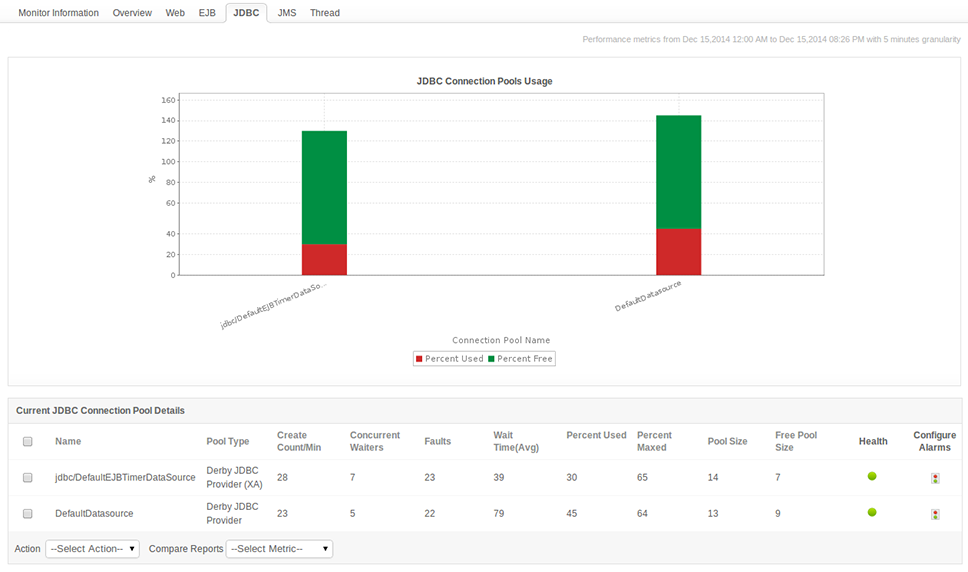Click the DefaultDatasource name link in table
Screen dimensions: 968x572
click(x=94, y=514)
